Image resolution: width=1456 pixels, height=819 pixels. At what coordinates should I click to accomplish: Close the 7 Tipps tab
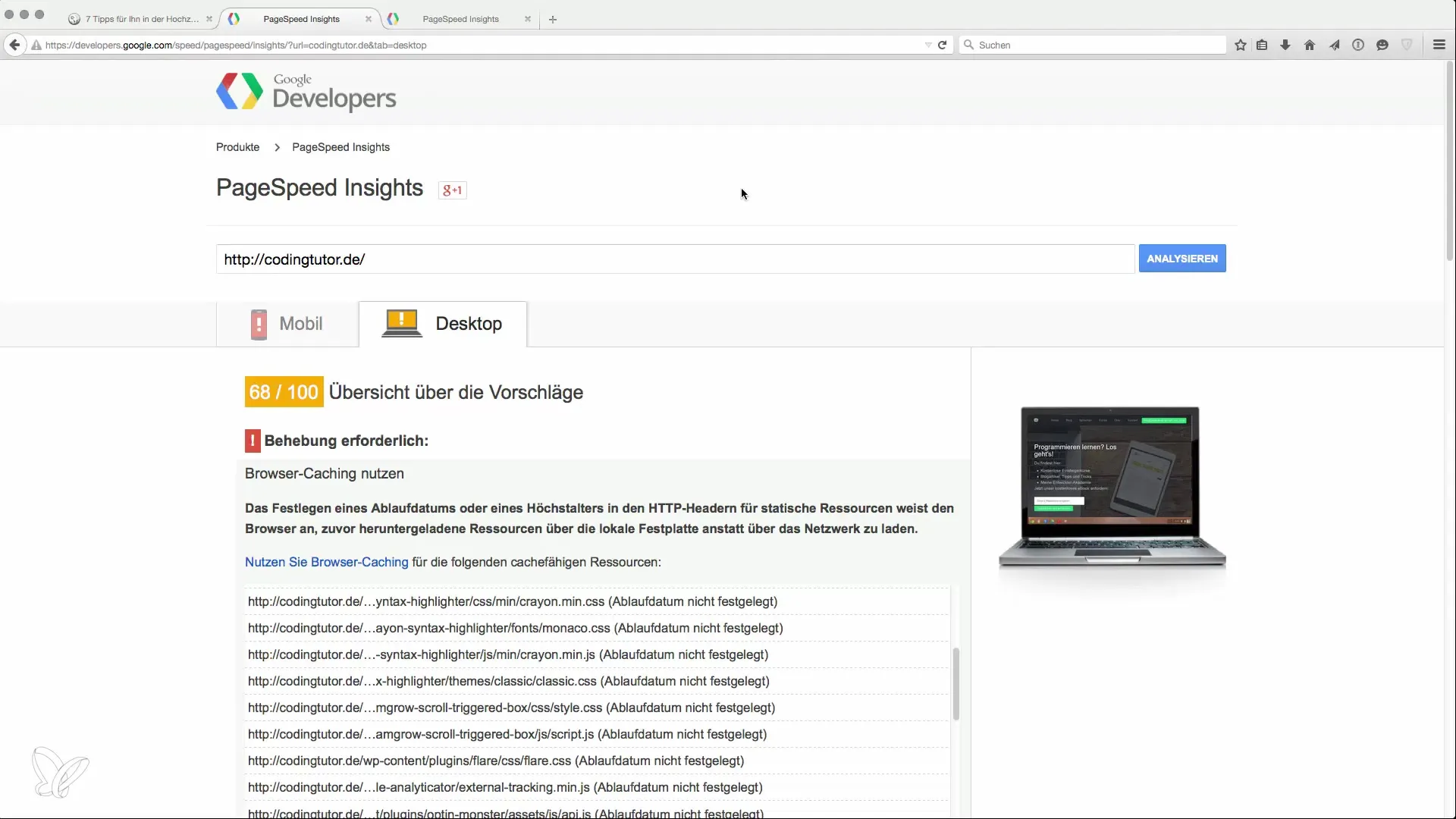point(209,19)
